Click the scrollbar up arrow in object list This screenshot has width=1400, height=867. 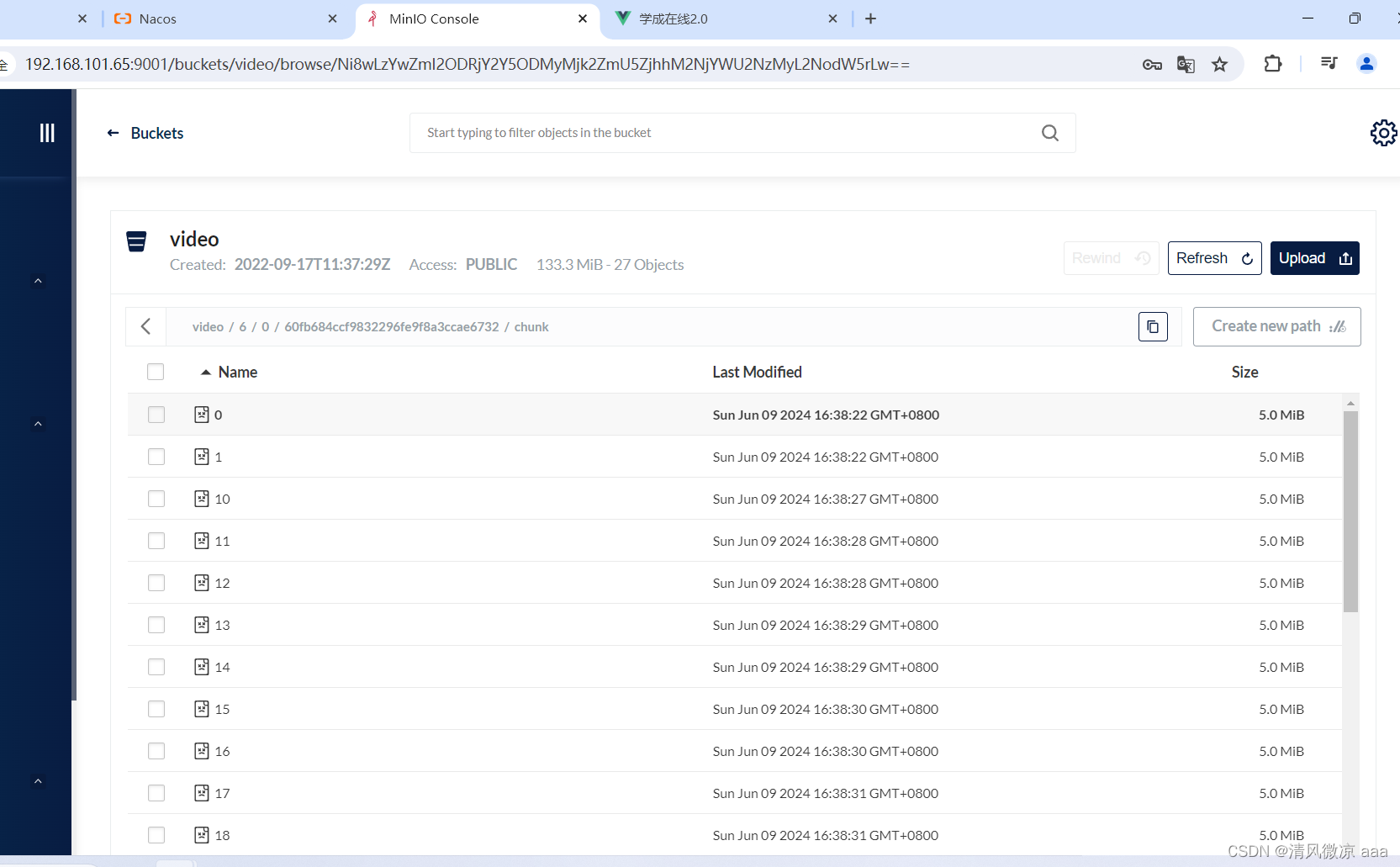pos(1350,403)
